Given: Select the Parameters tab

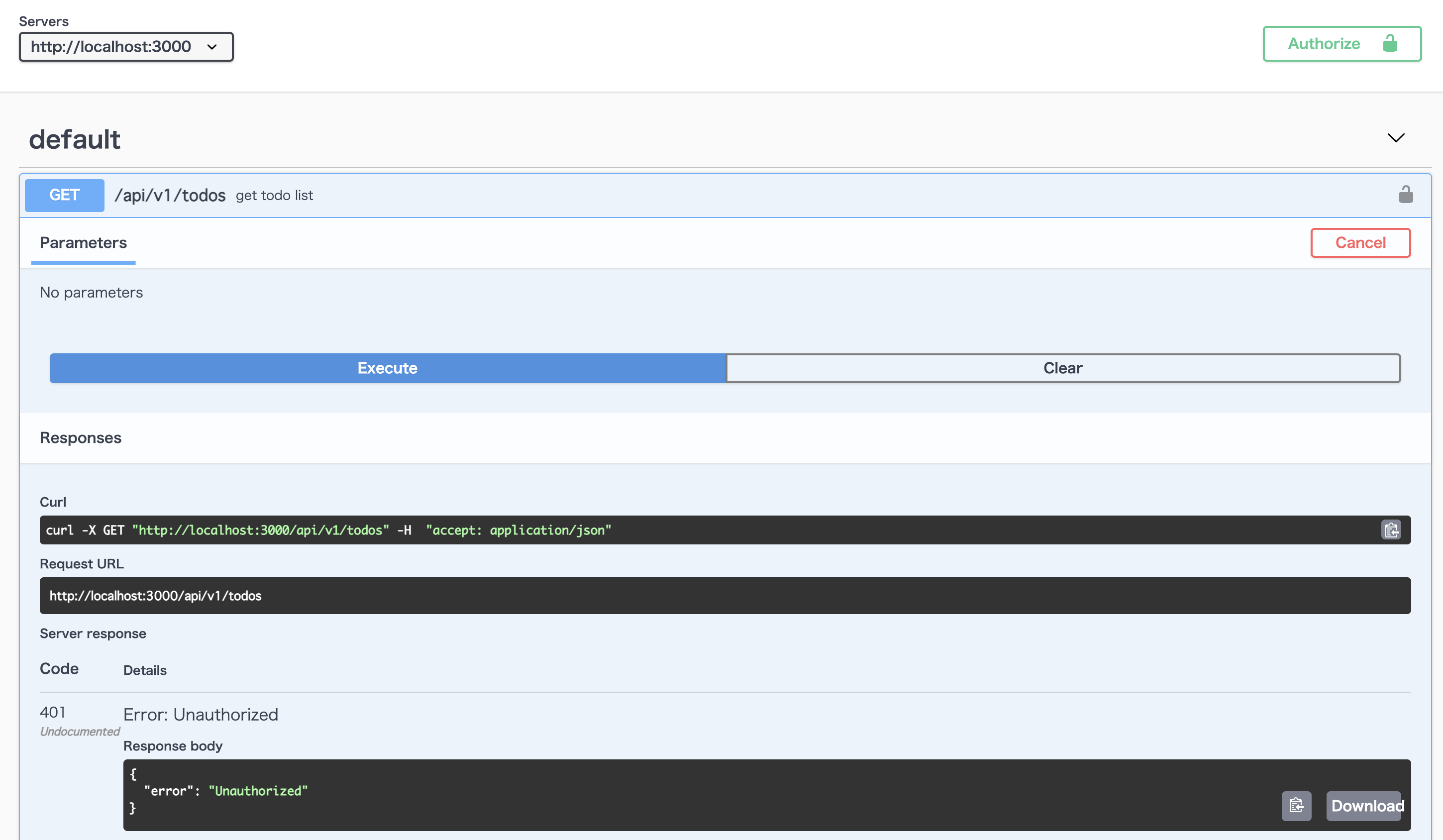Looking at the screenshot, I should (83, 243).
